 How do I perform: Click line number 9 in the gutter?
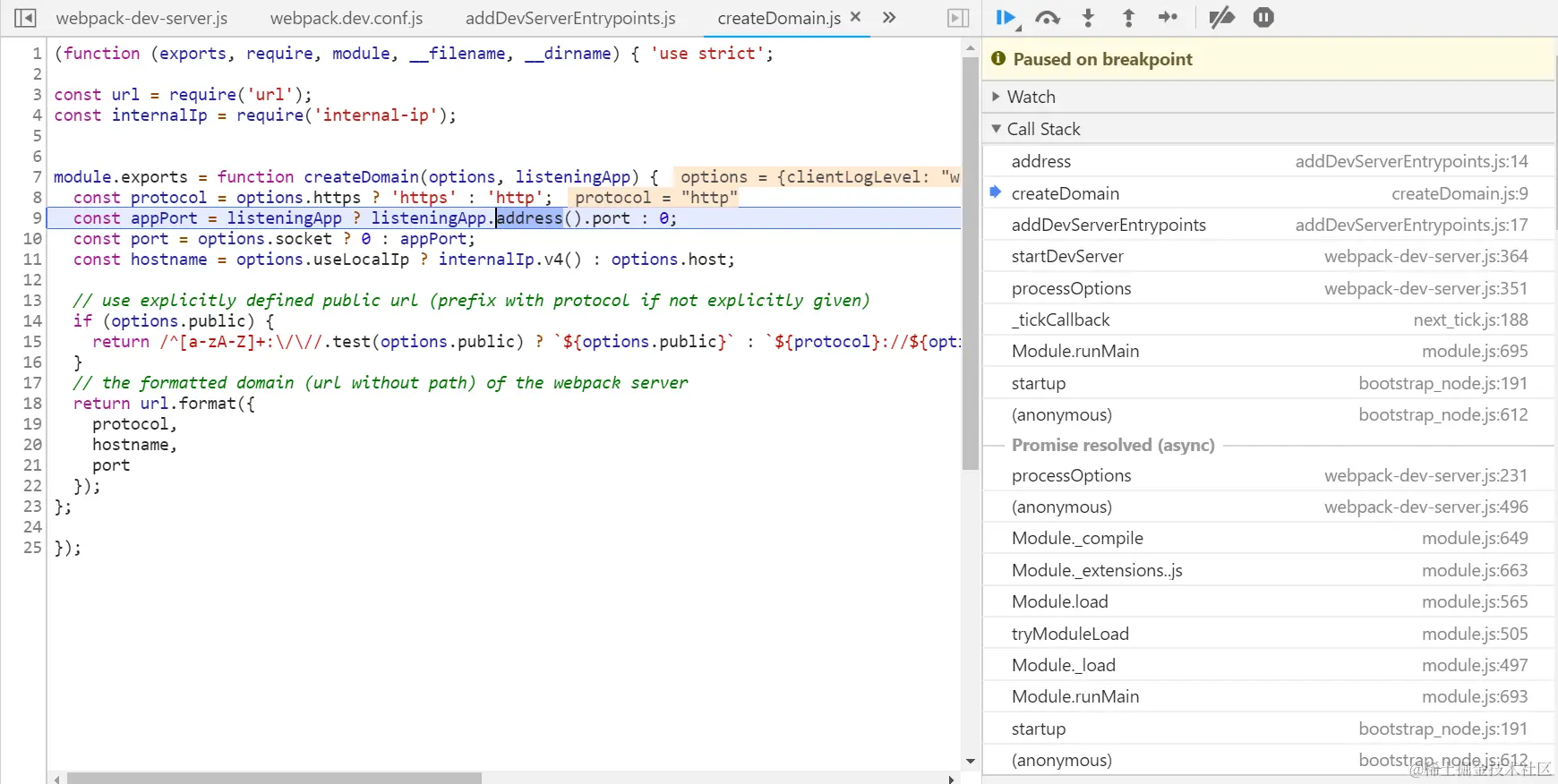37,217
